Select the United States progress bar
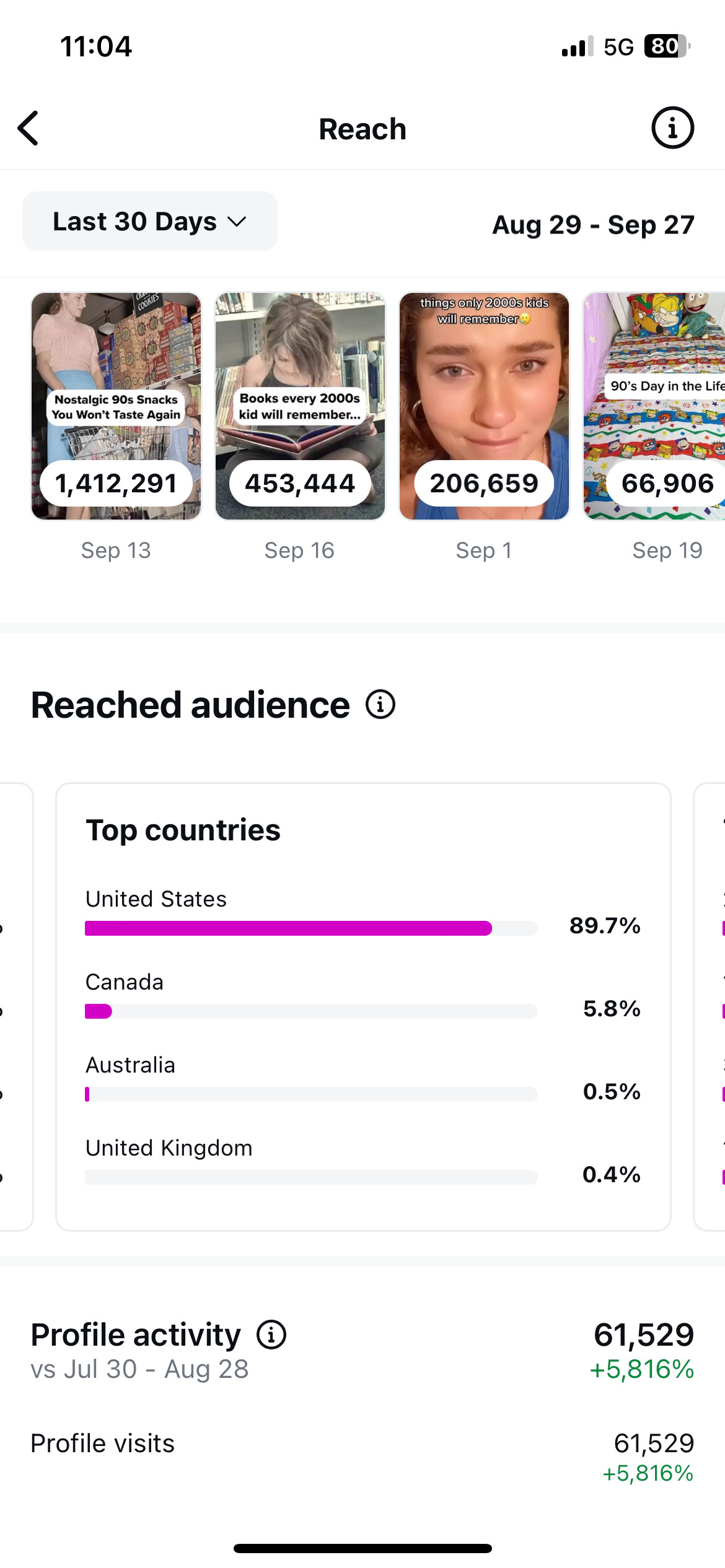Image resolution: width=725 pixels, height=1568 pixels. [x=311, y=928]
